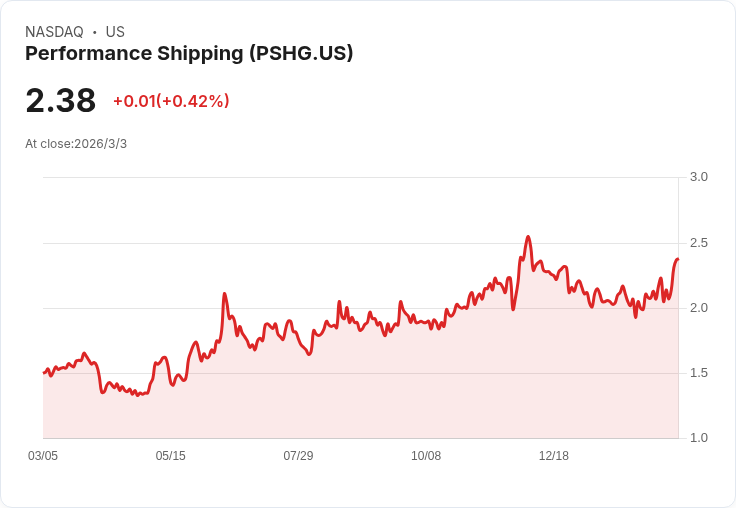This screenshot has height=508, width=736.
Task: Click the 03/05 date axis label
Action: [43, 456]
